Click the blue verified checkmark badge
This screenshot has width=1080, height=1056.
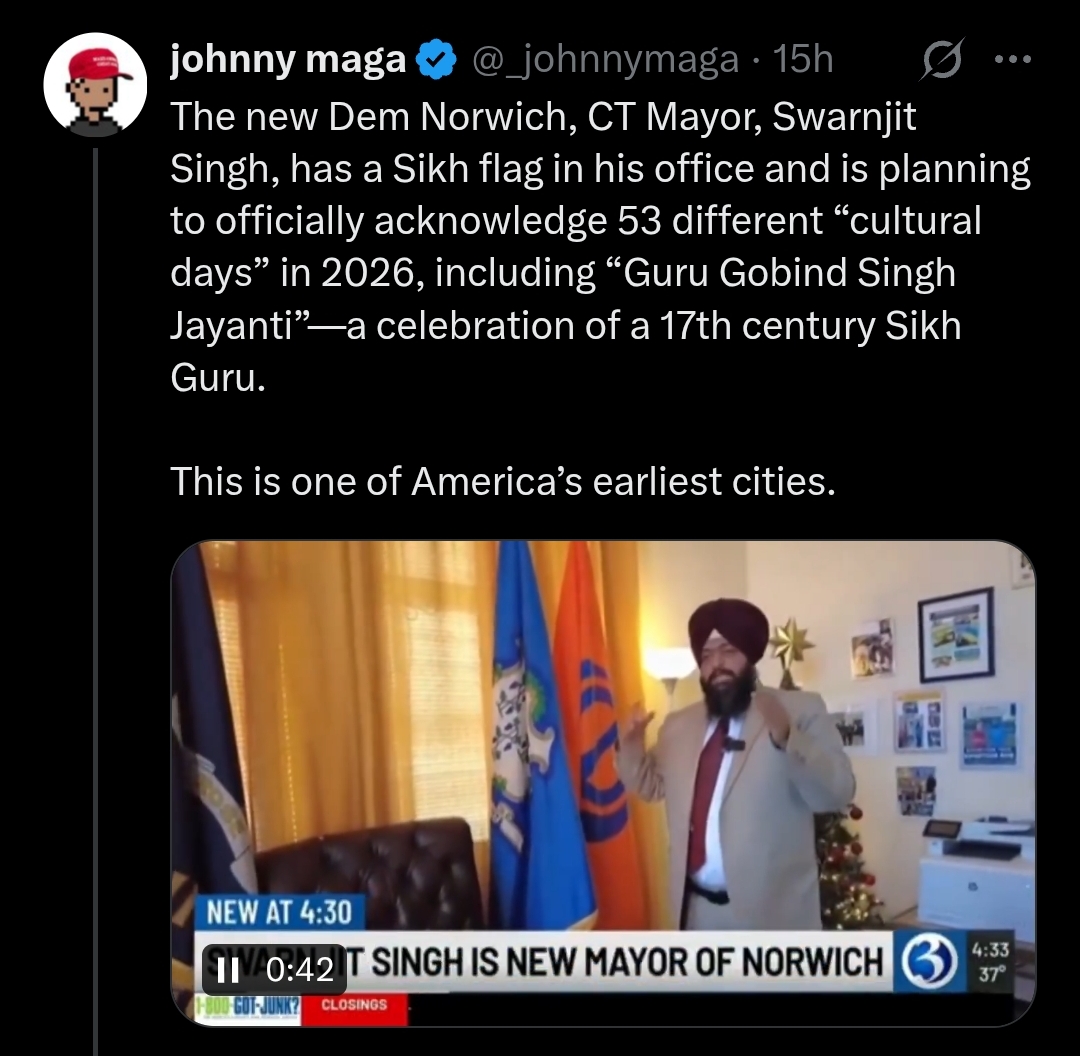coord(437,60)
